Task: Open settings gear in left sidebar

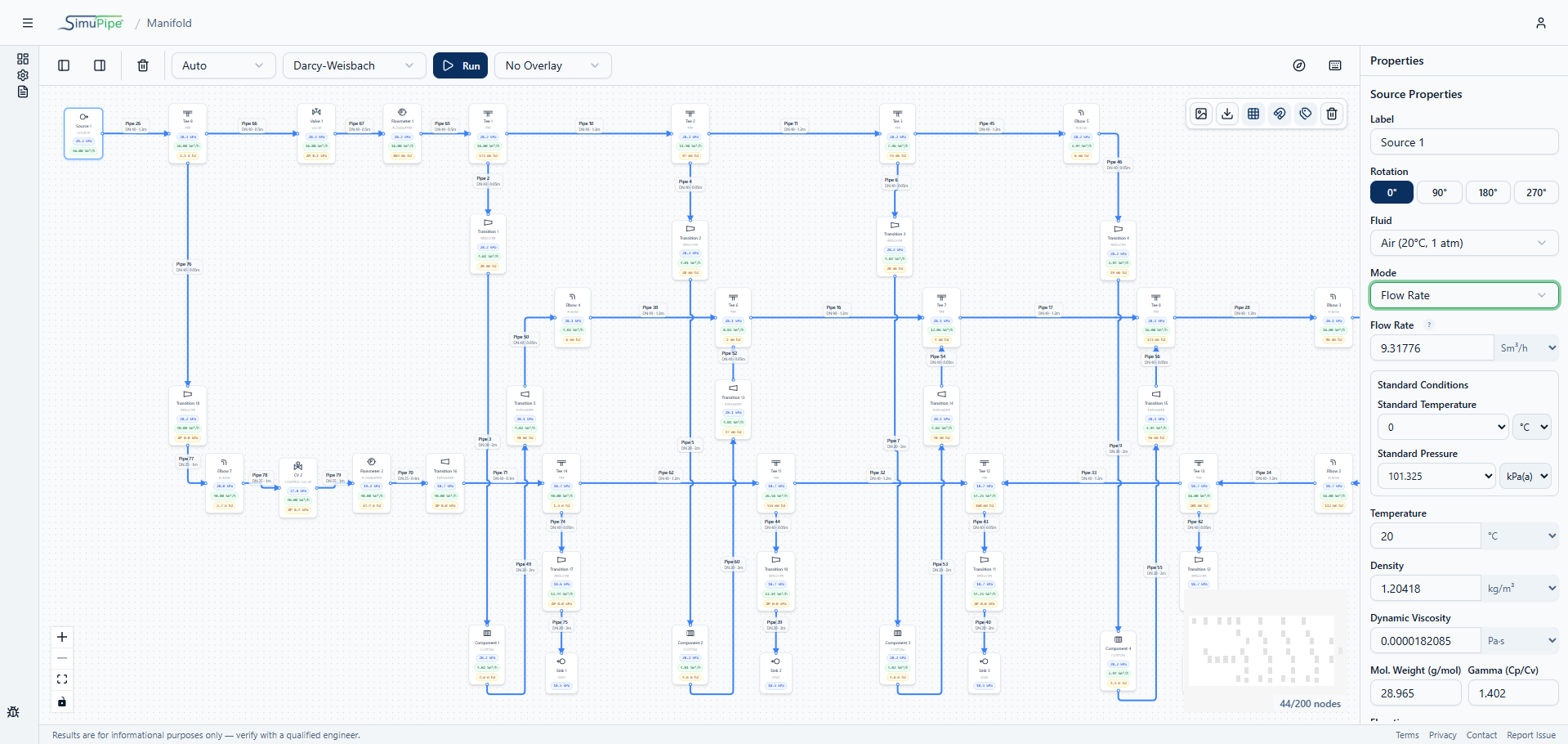Action: pyautogui.click(x=23, y=75)
